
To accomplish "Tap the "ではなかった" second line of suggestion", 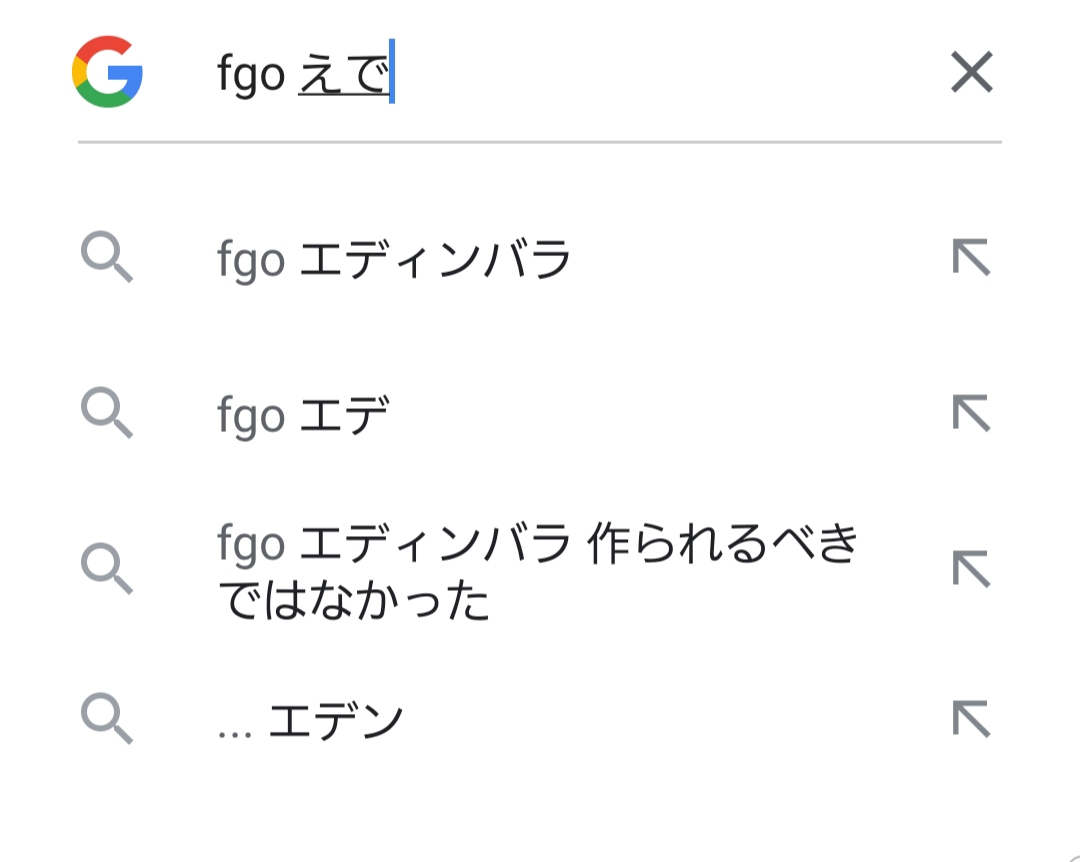I will point(353,600).
